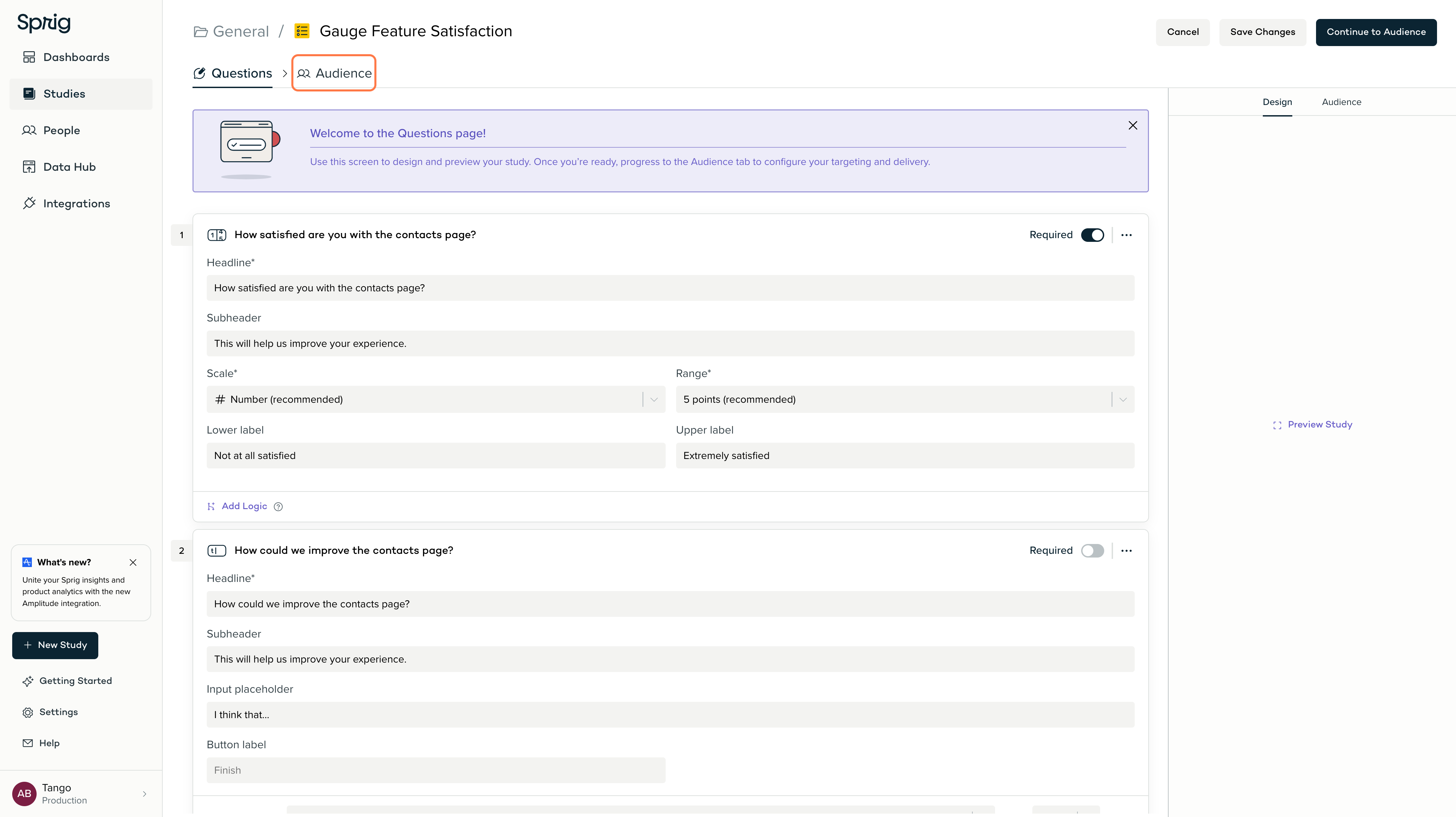Viewport: 1456px width, 817px height.
Task: Click the Cancel button
Action: [x=1182, y=32]
